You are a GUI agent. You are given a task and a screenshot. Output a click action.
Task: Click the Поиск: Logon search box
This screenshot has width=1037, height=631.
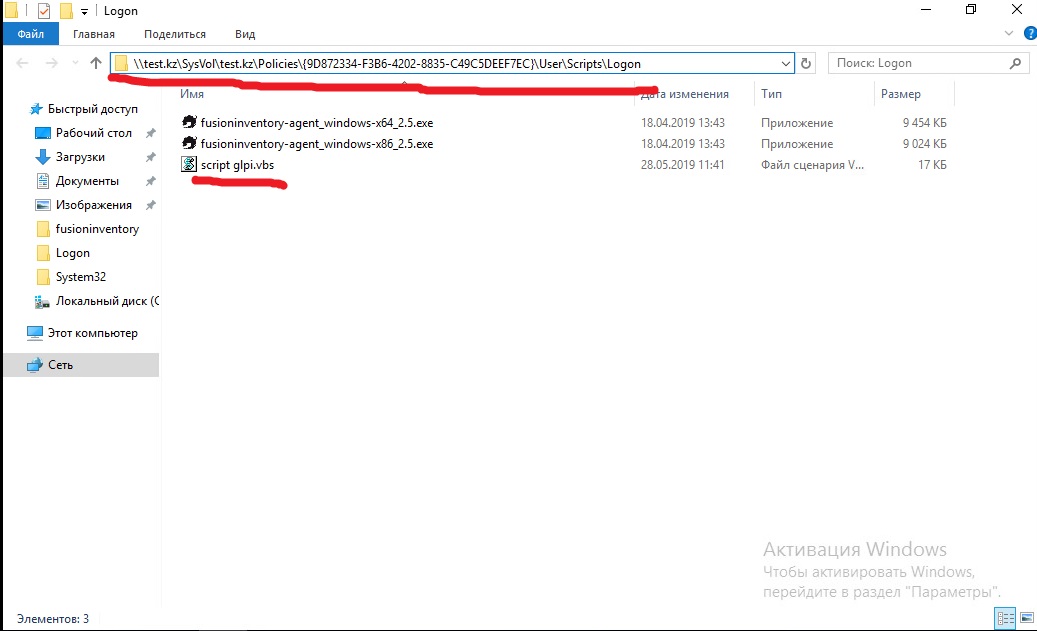928,63
